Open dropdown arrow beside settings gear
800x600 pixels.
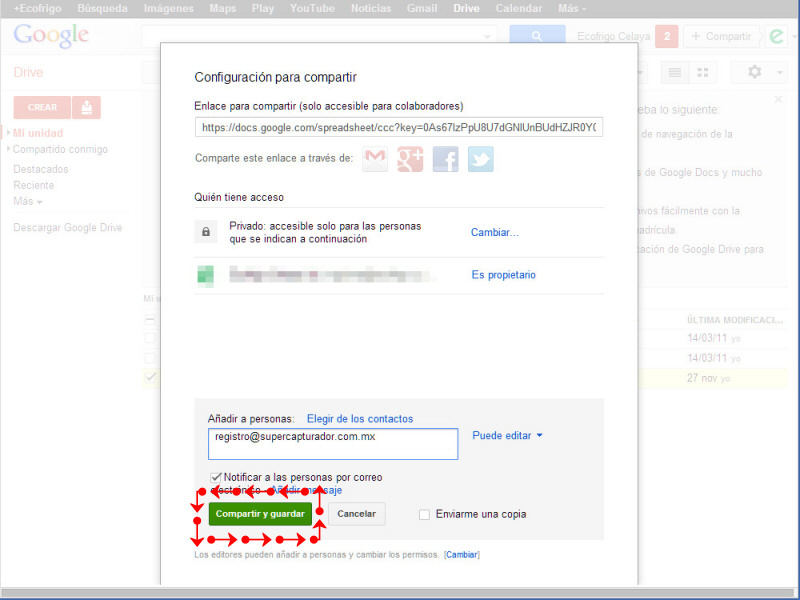pyautogui.click(x=780, y=72)
